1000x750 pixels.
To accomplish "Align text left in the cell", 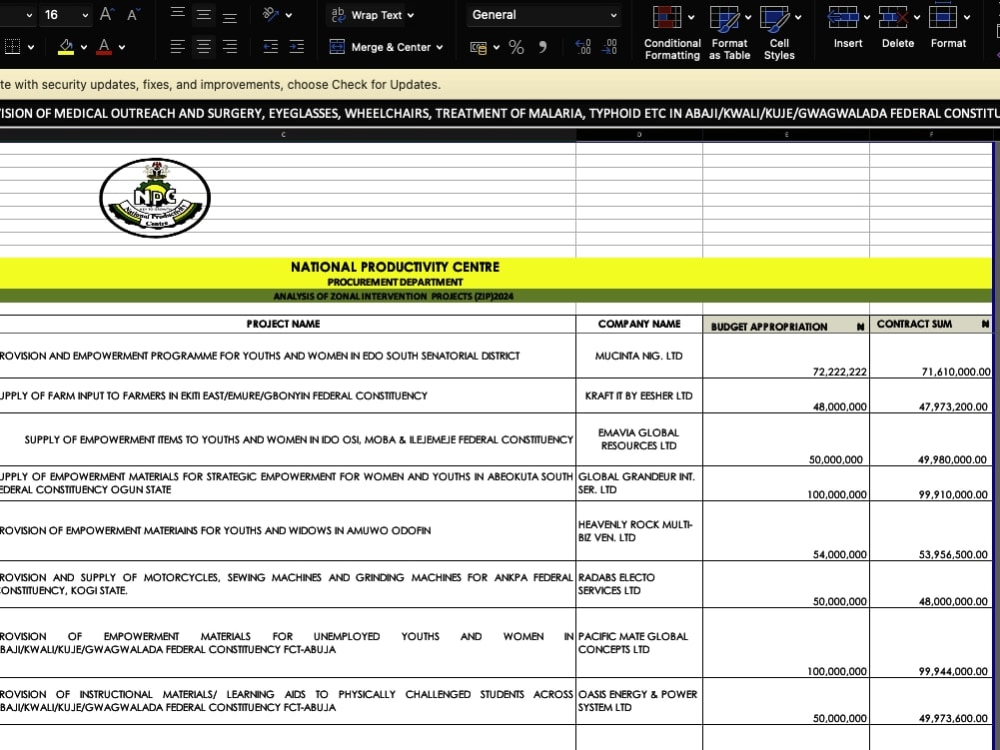I will [x=178, y=47].
